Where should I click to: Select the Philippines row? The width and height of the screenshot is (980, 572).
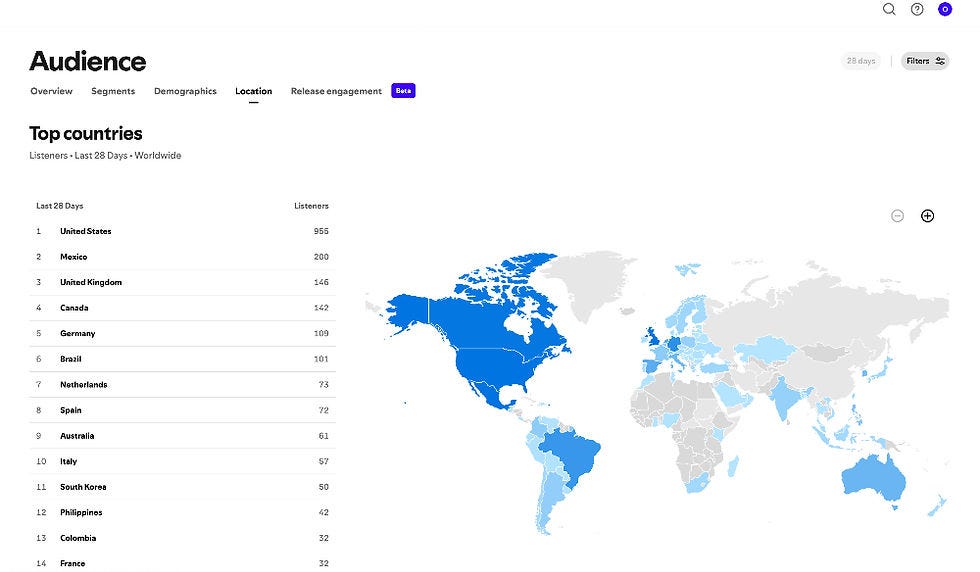(182, 513)
